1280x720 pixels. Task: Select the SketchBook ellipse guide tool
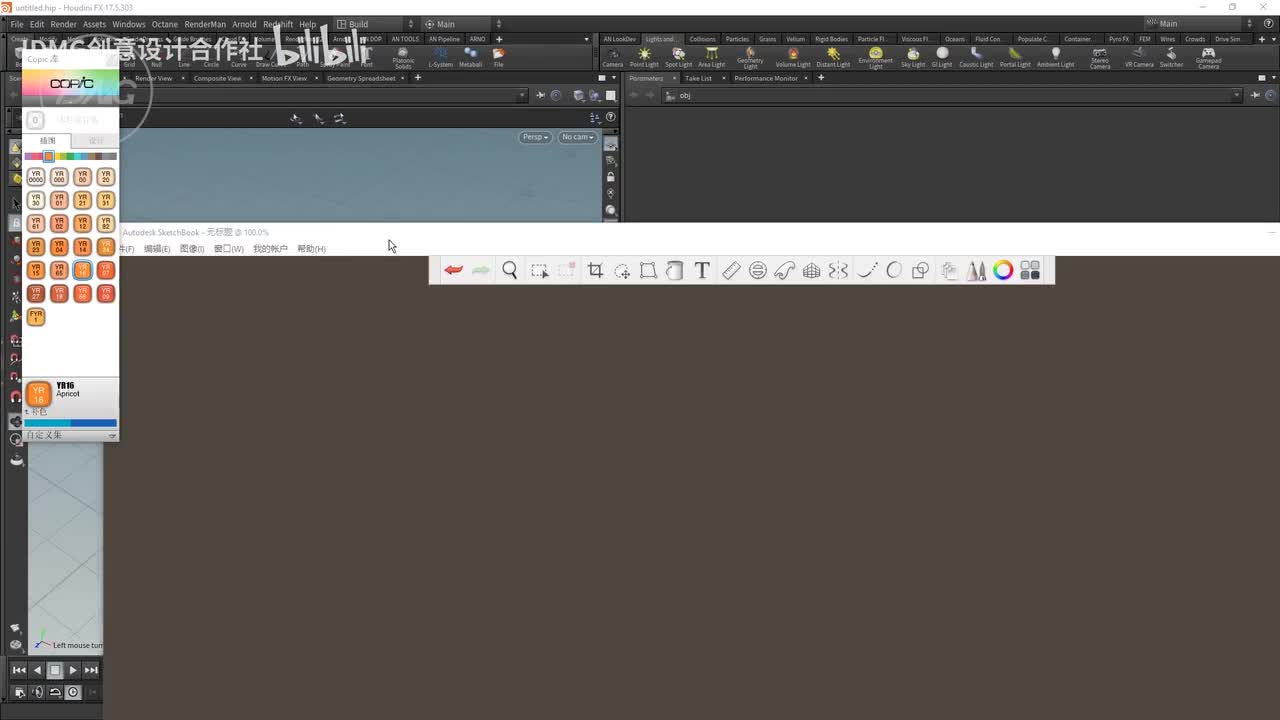tap(758, 270)
